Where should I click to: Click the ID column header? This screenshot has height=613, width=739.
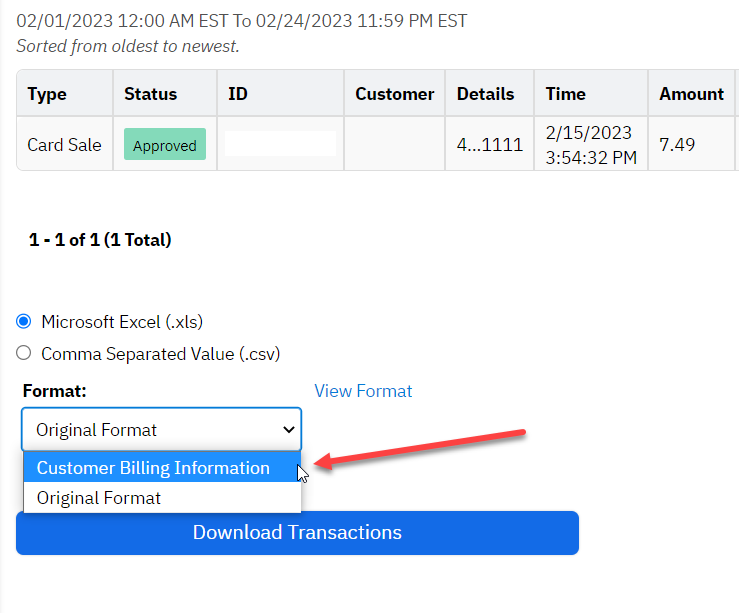click(x=280, y=93)
